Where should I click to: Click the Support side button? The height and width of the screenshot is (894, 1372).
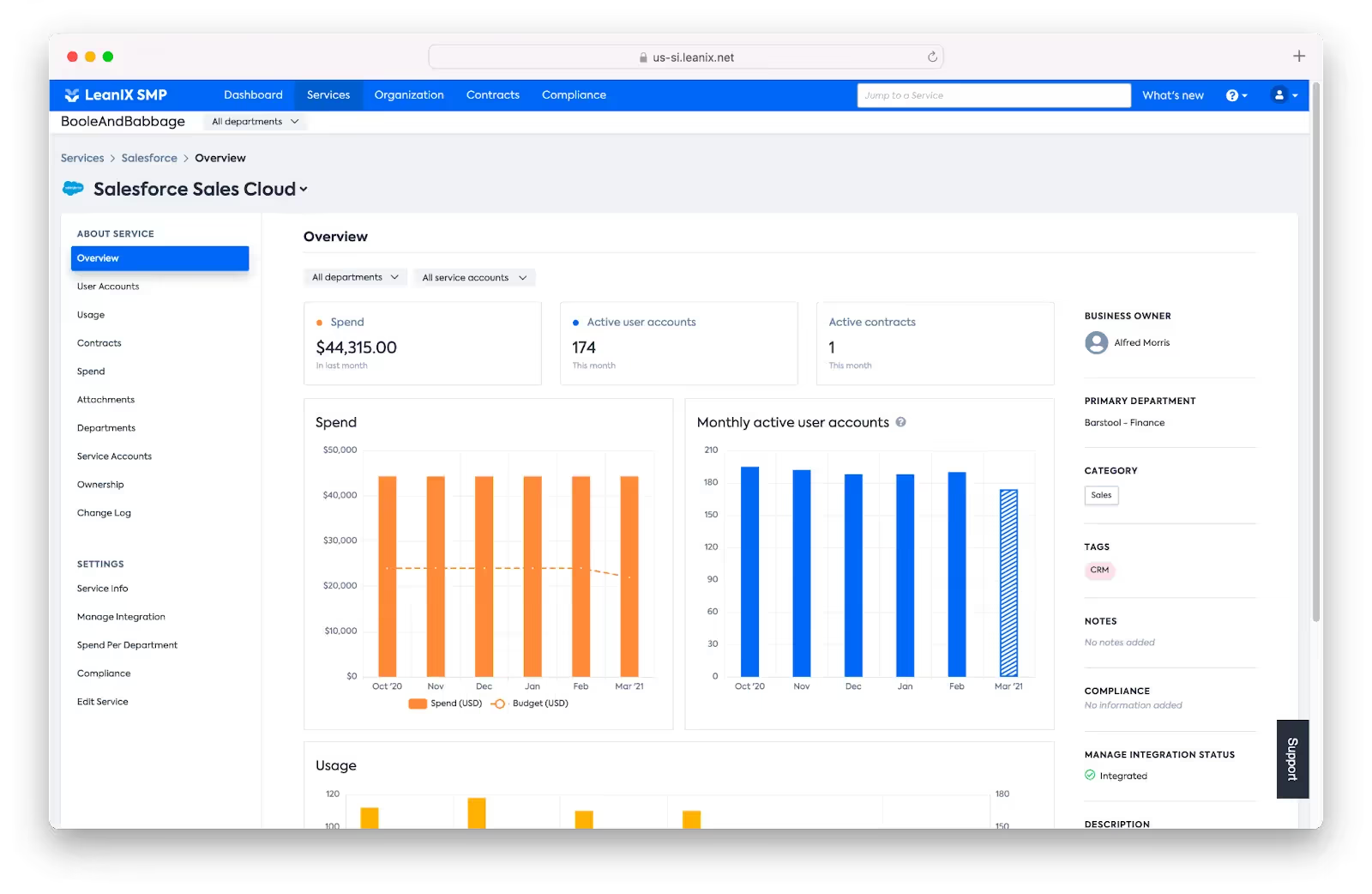point(1292,759)
